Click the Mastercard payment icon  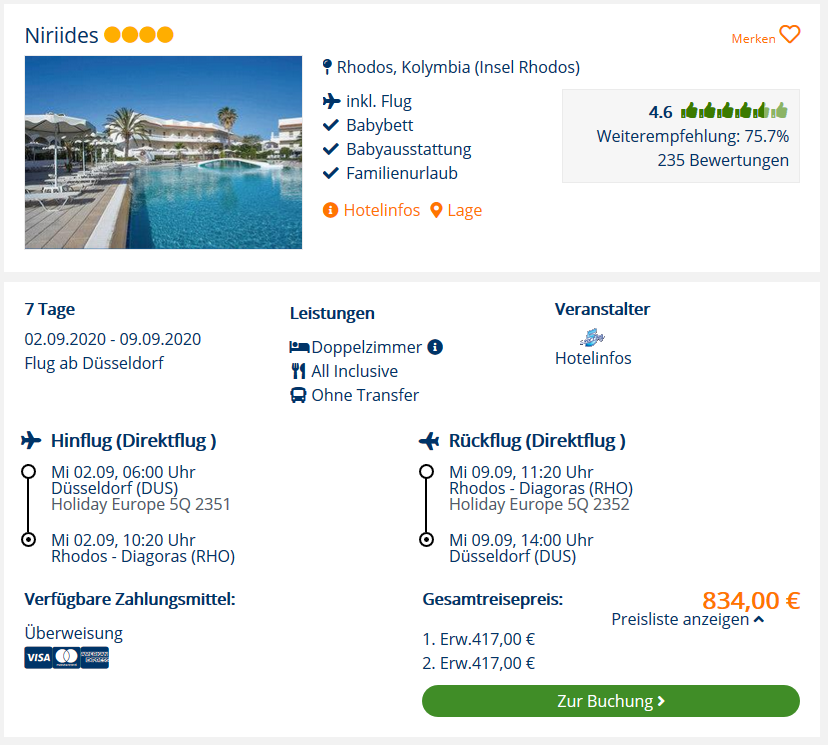67,657
